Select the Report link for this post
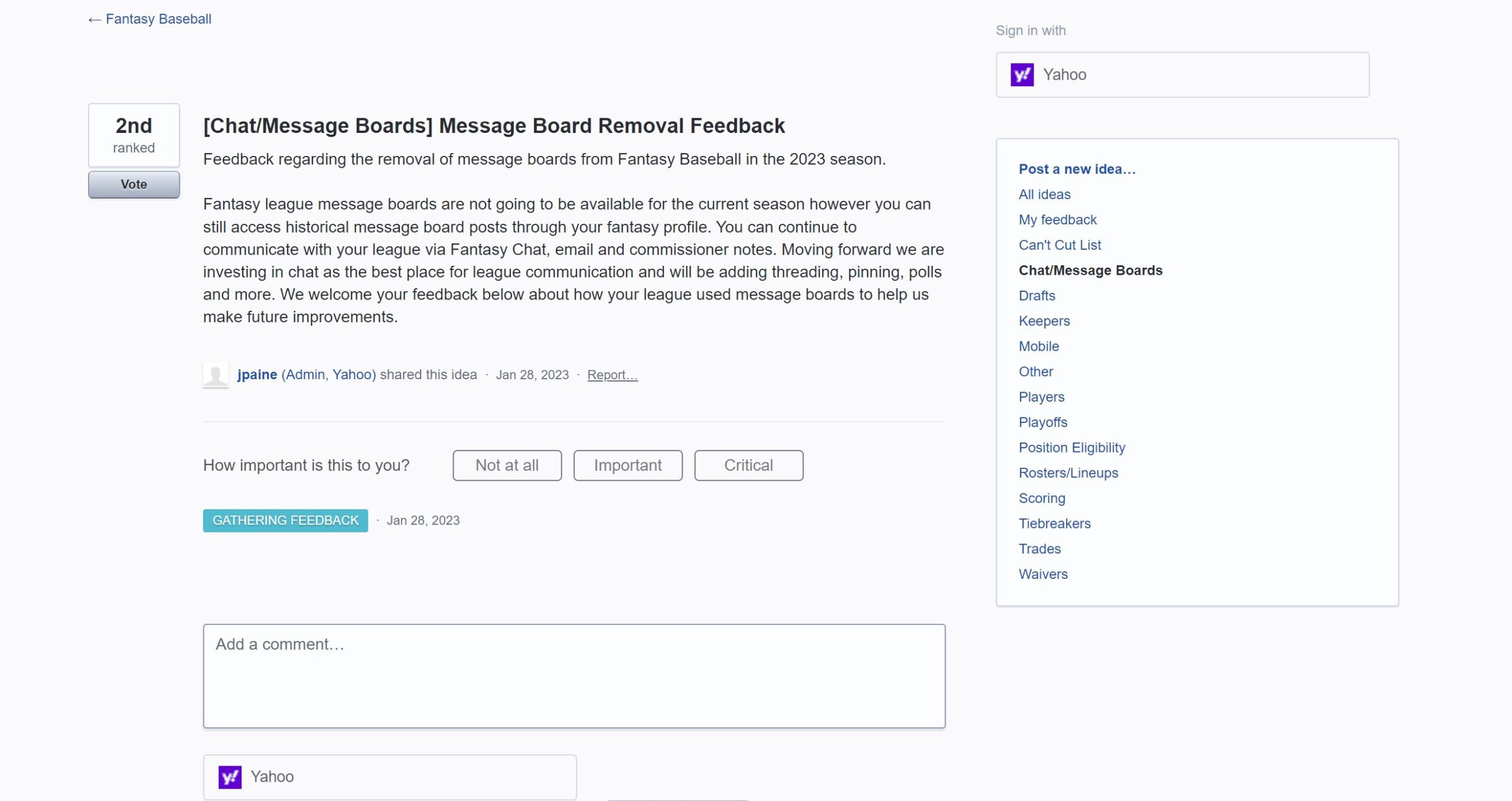The width and height of the screenshot is (1512, 801). 612,374
